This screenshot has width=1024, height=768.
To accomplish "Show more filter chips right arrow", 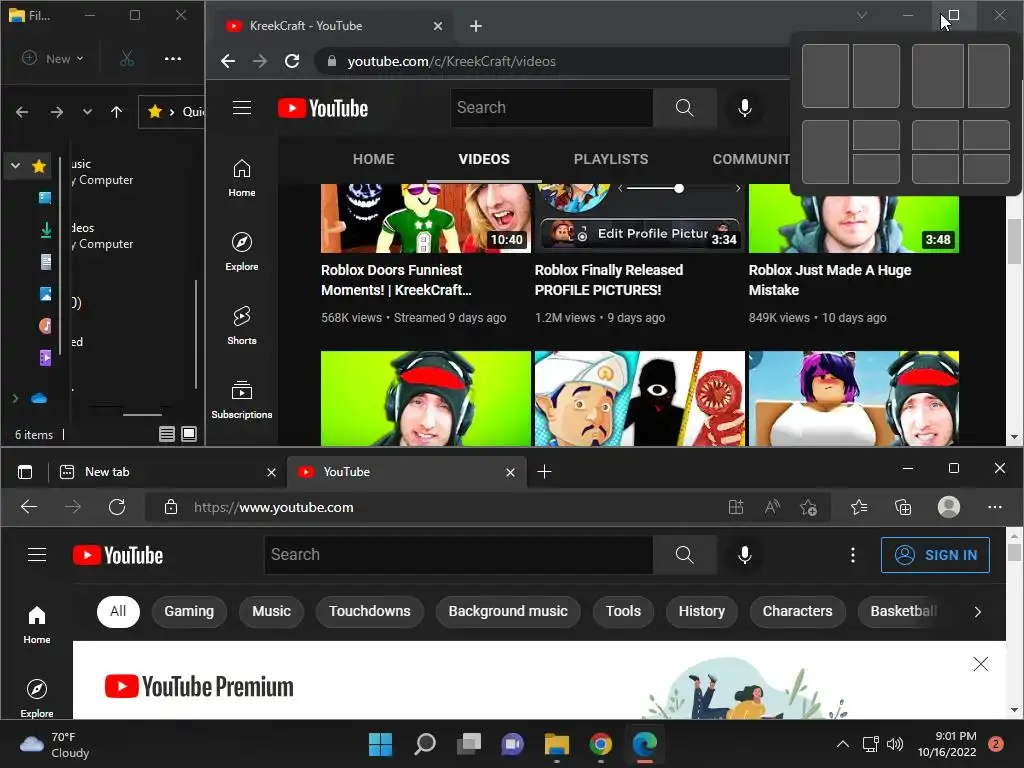I will coord(977,612).
